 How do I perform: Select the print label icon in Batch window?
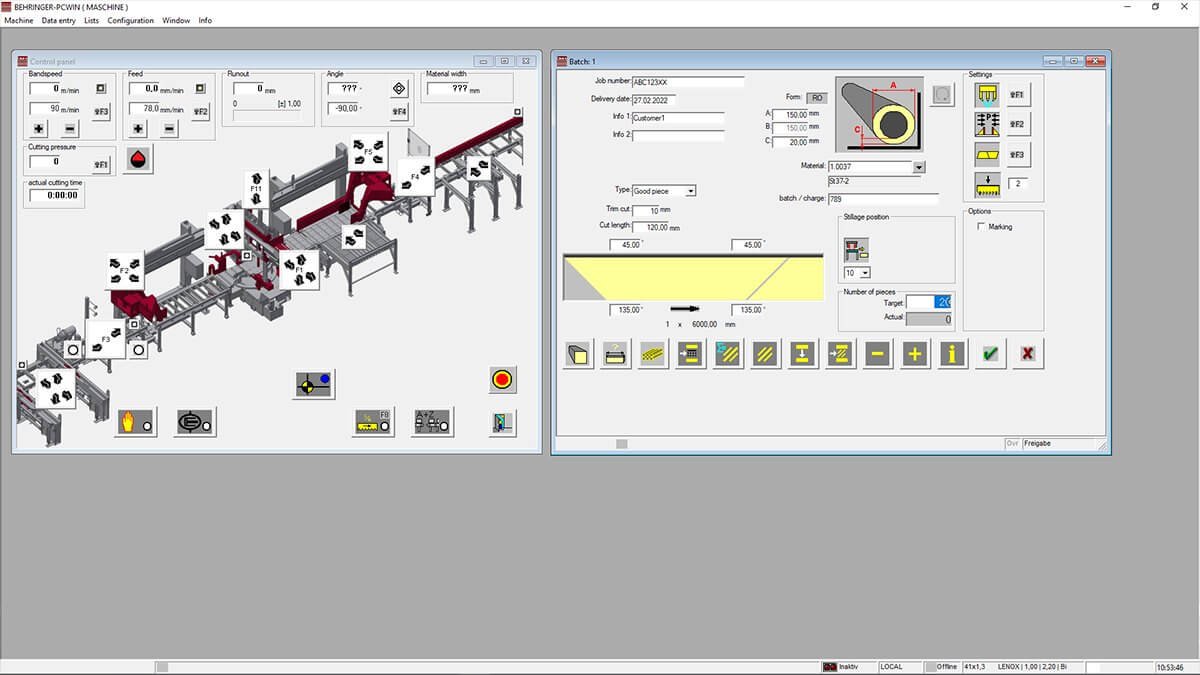[614, 353]
